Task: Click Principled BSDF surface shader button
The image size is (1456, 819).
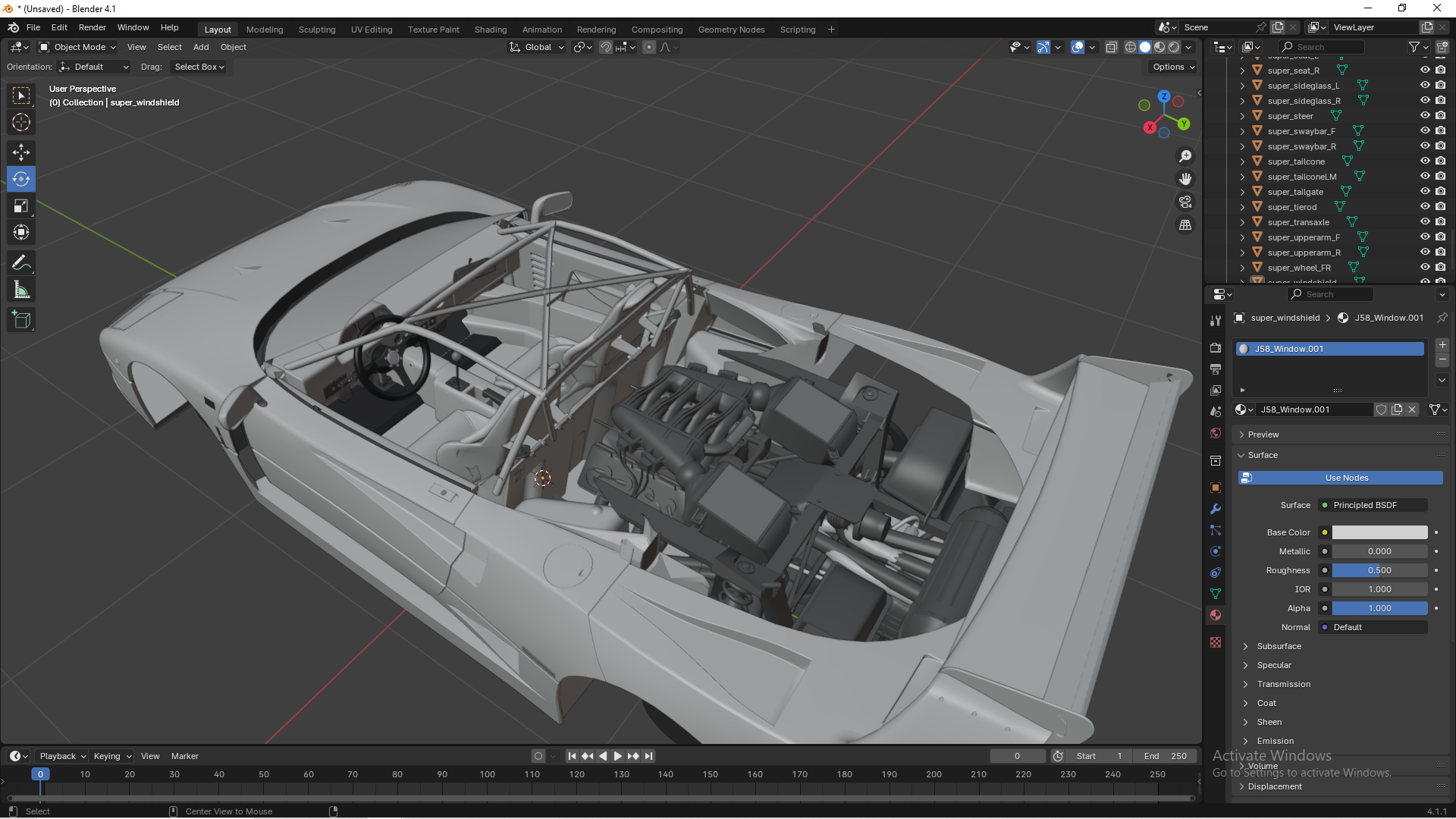Action: coord(1373,505)
